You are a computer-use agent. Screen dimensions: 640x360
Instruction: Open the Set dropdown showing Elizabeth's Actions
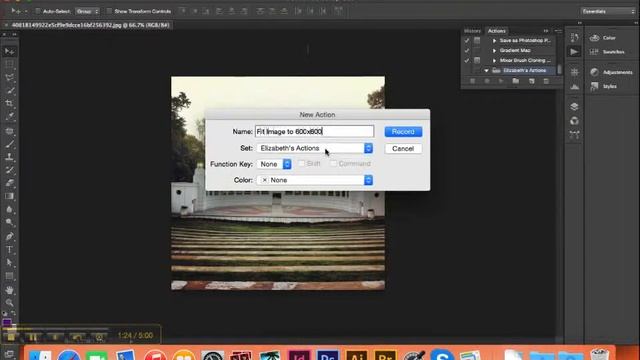pos(314,148)
